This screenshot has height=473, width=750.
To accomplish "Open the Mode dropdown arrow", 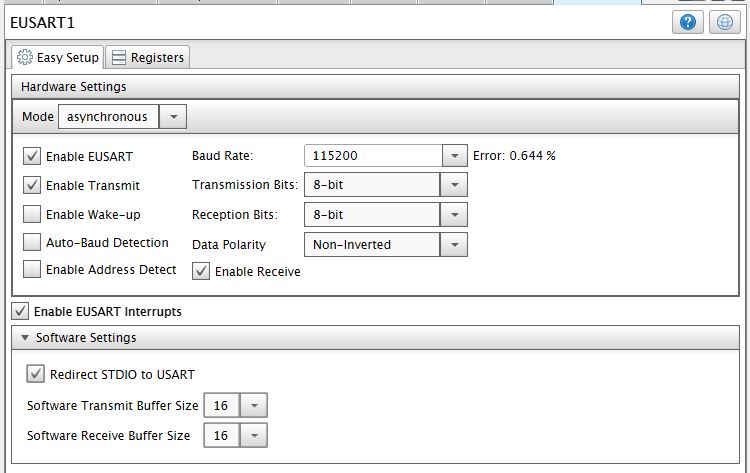I will [x=173, y=117].
